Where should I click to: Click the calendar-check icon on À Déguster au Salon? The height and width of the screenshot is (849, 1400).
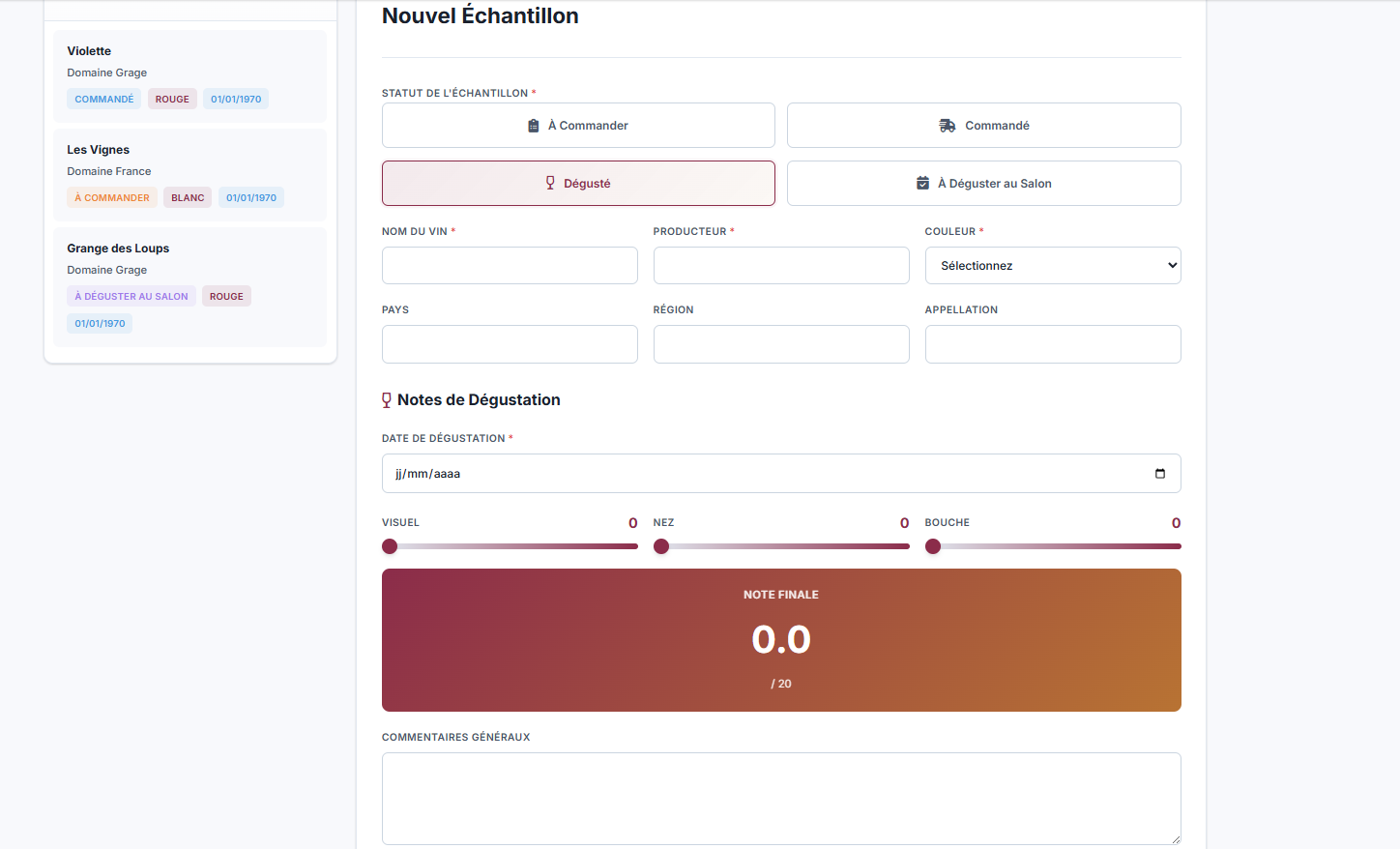click(x=922, y=183)
